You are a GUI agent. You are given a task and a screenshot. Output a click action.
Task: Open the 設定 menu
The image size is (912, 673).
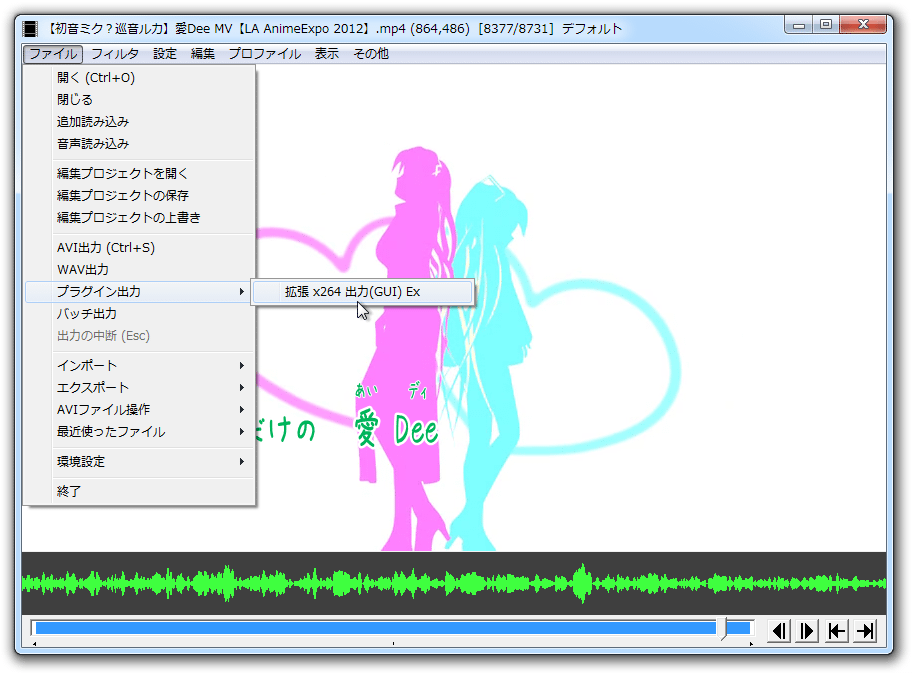(x=165, y=54)
